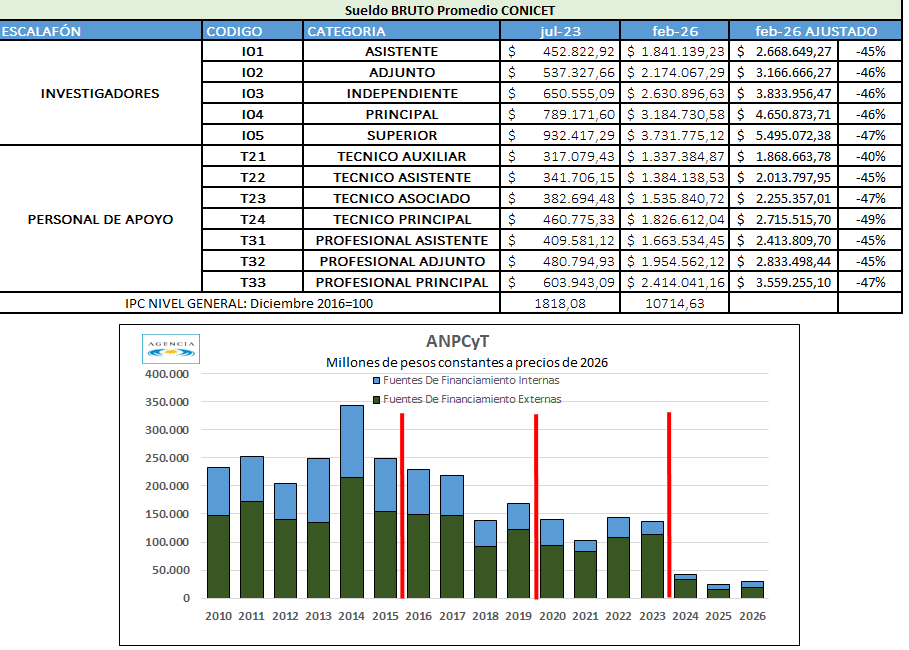Screen dimensions: 909x650
Task: Click the -49% cell for TECNICO PRINCIPAL
Action: coord(870,219)
